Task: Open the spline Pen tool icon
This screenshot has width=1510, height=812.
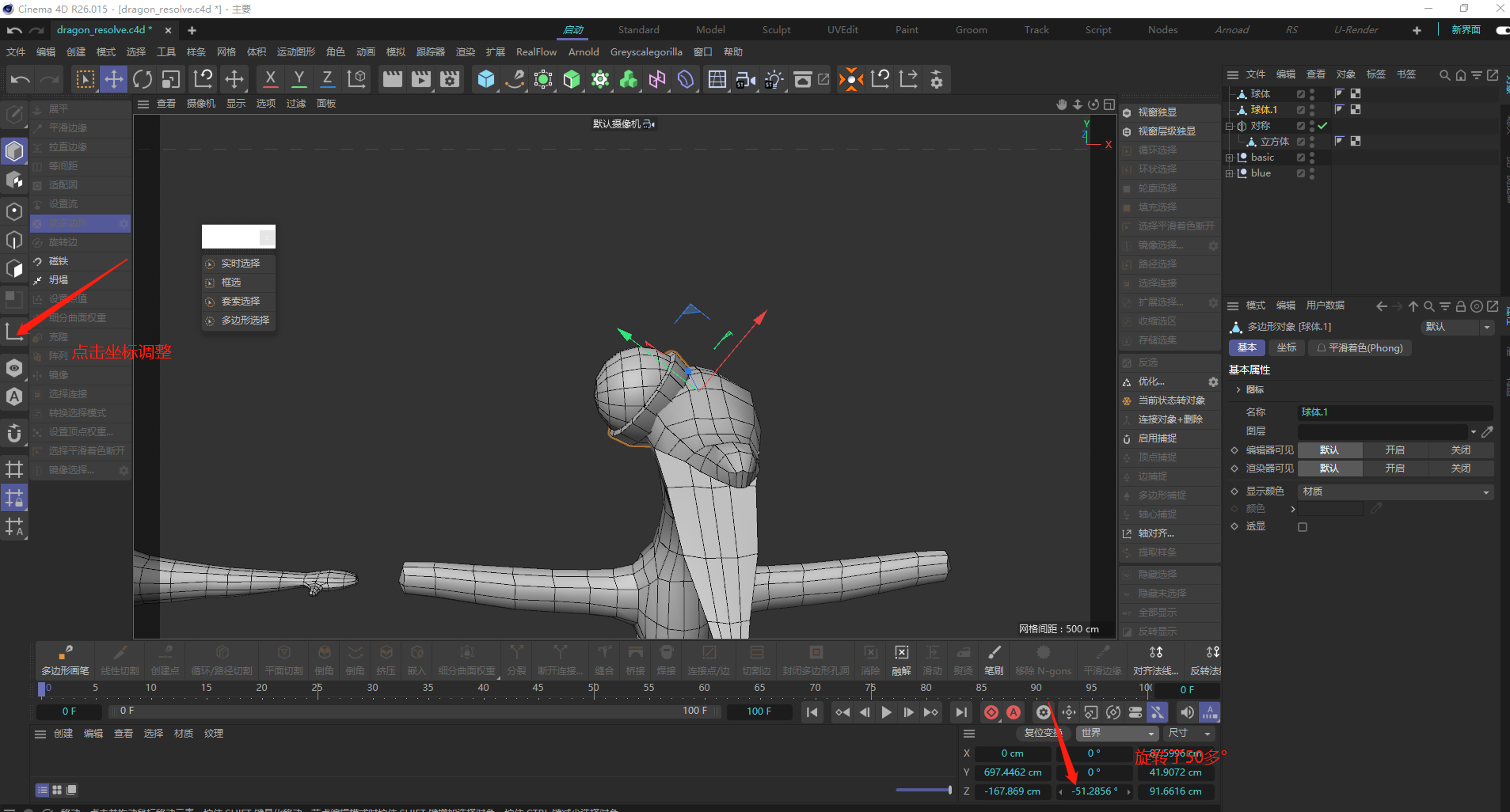Action: click(515, 79)
